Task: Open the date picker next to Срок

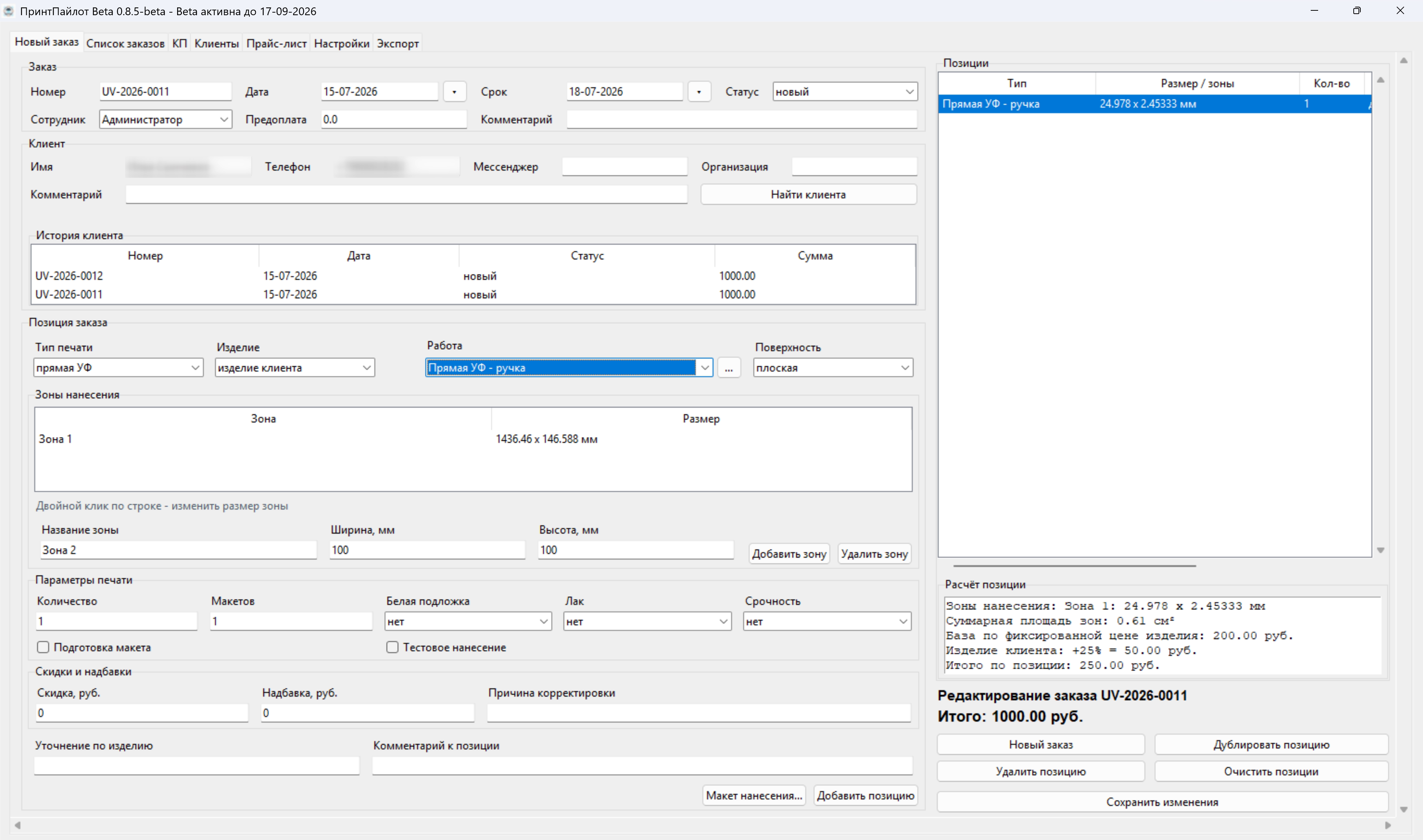Action: (x=699, y=92)
